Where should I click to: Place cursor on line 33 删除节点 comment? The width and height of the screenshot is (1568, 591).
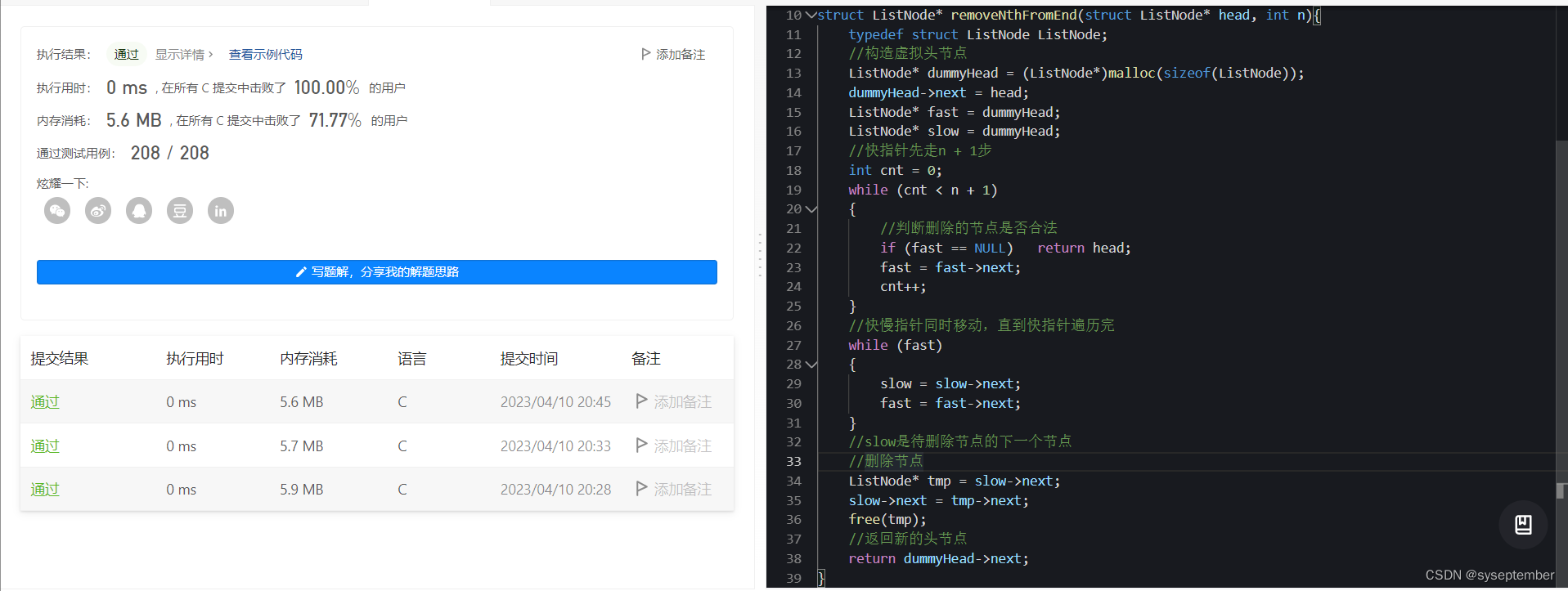coord(886,461)
